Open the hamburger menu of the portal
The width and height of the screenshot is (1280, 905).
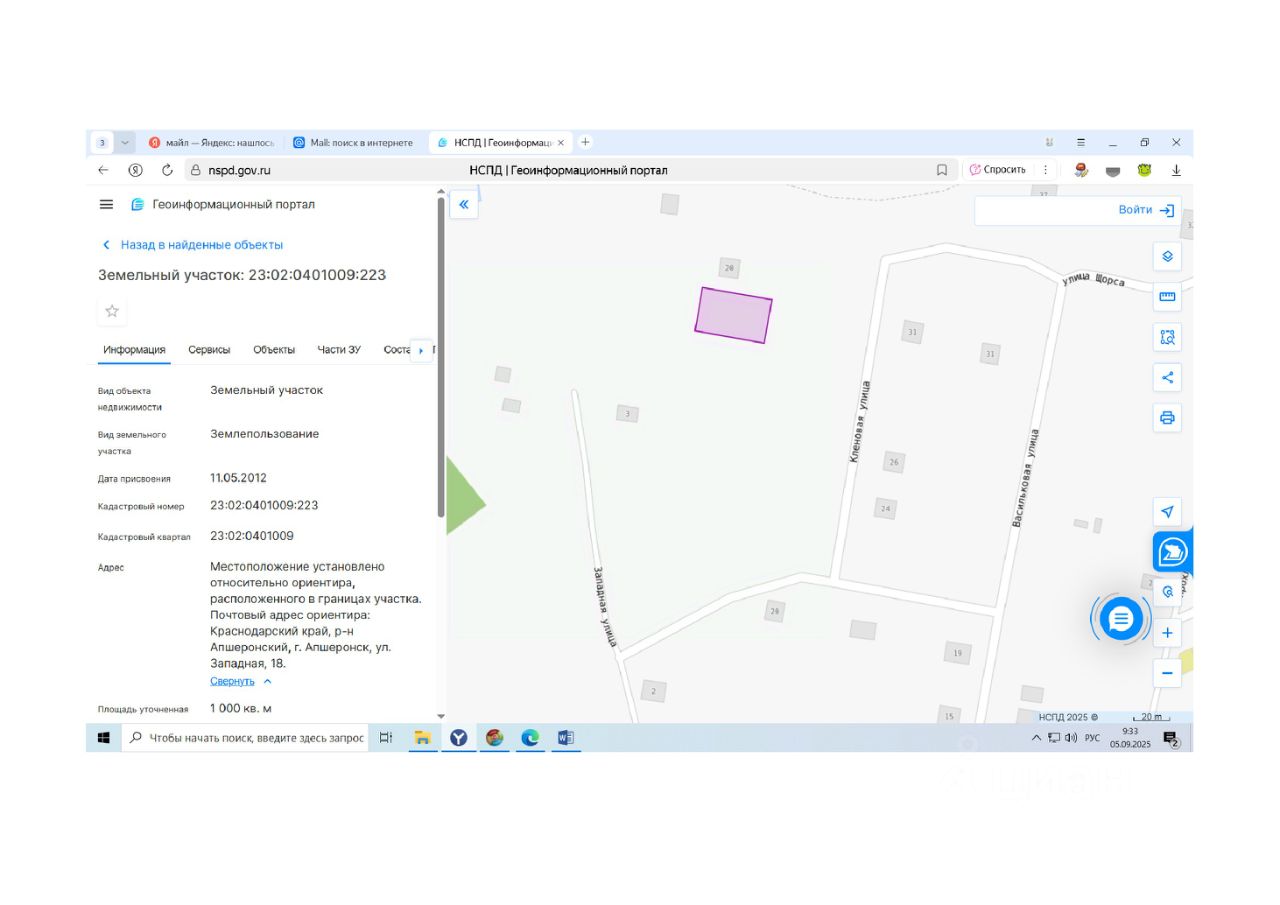click(x=106, y=204)
